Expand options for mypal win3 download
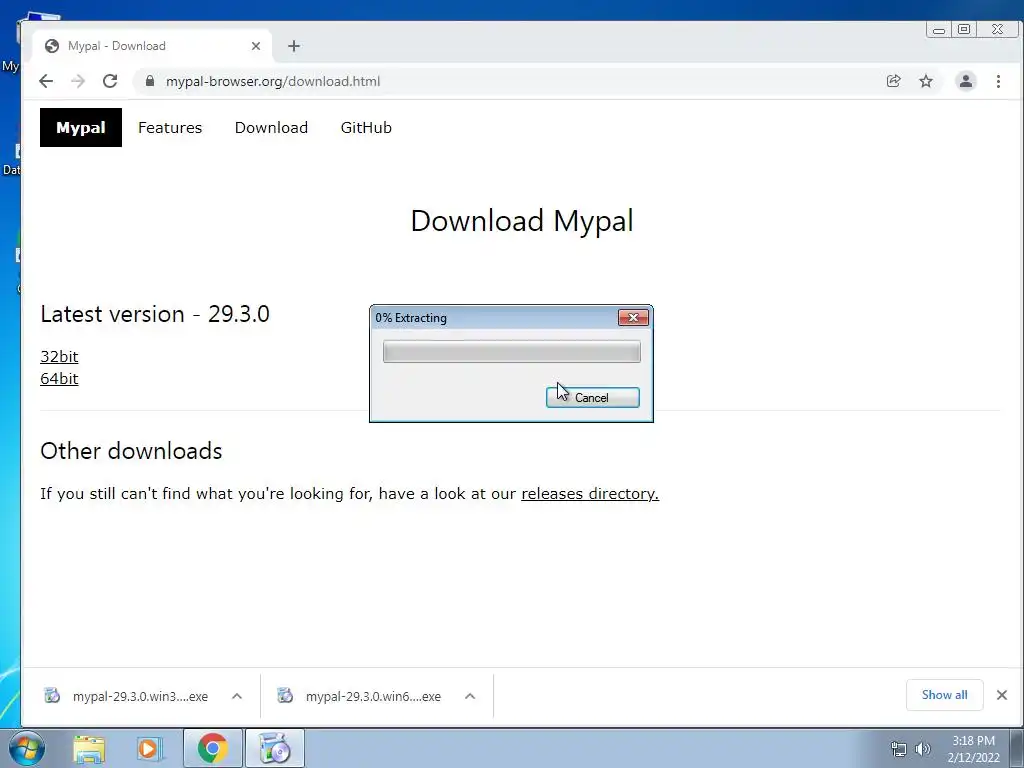1024x768 pixels. click(237, 696)
